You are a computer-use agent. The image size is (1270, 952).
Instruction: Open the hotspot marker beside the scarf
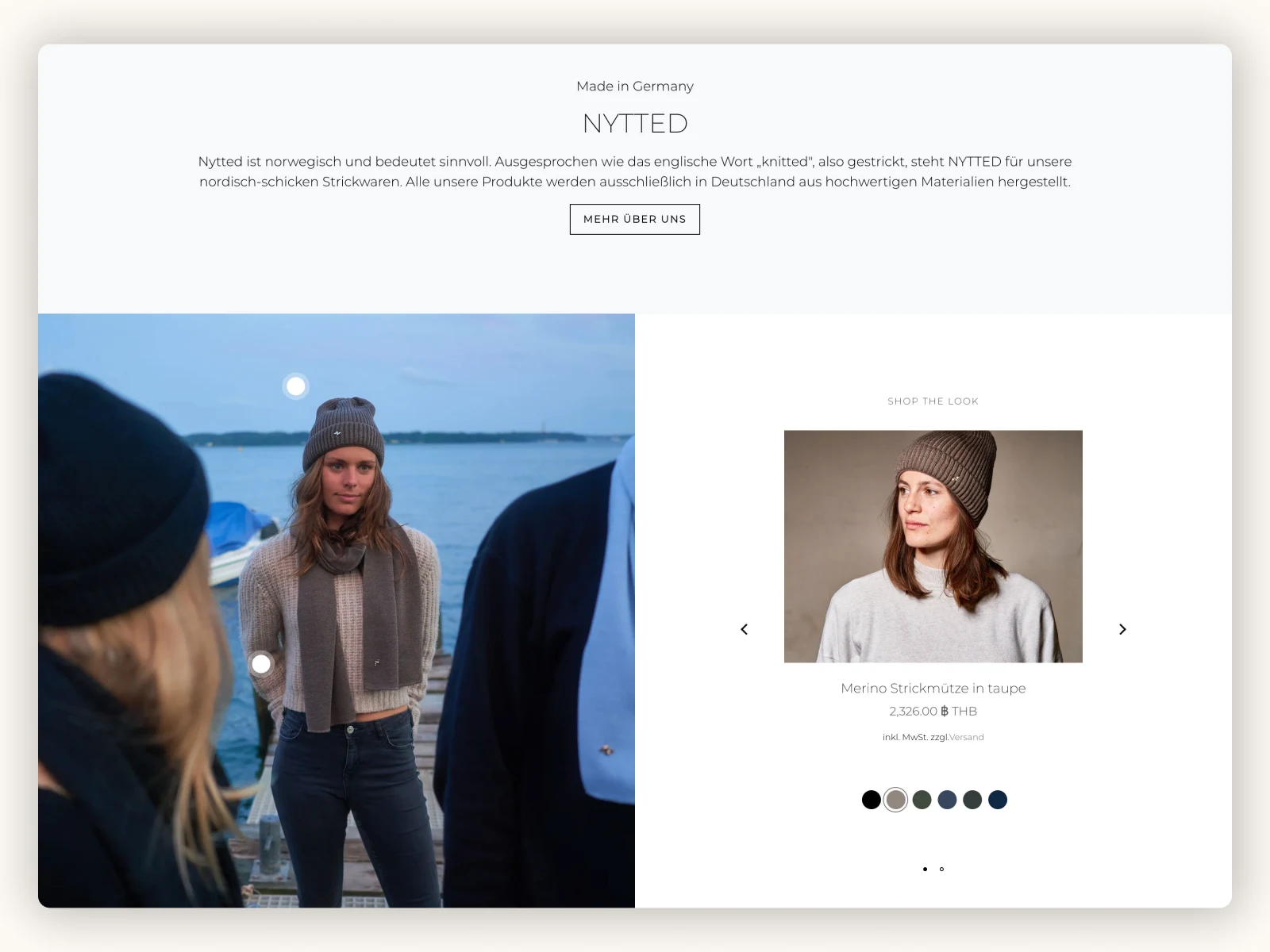260,664
